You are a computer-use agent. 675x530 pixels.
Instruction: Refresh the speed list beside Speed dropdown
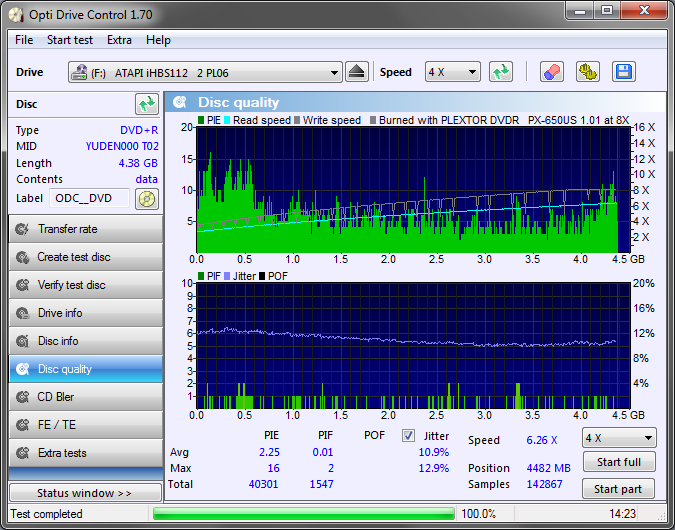pos(501,72)
